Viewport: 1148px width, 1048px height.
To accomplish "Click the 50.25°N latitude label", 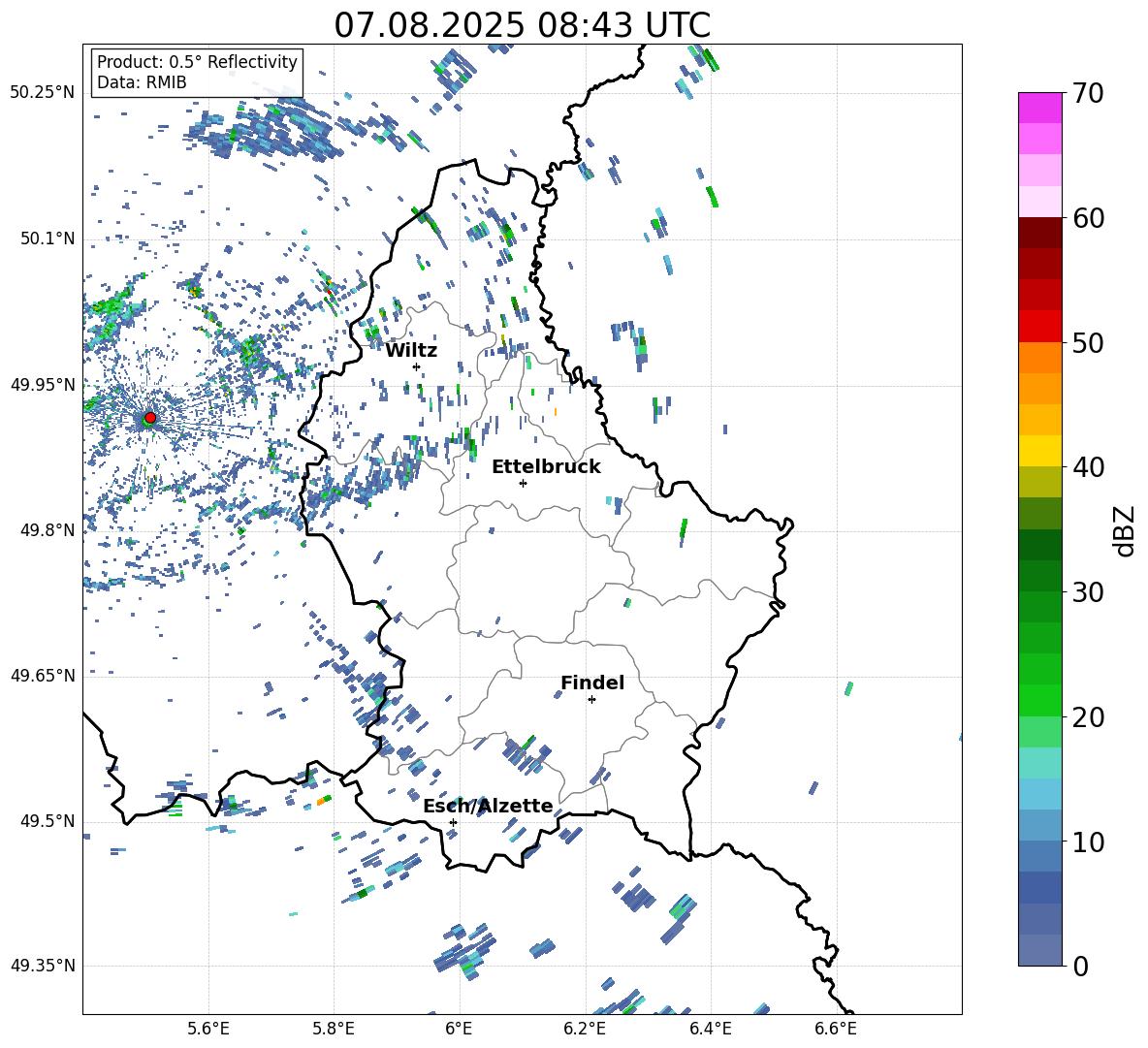I will [43, 93].
